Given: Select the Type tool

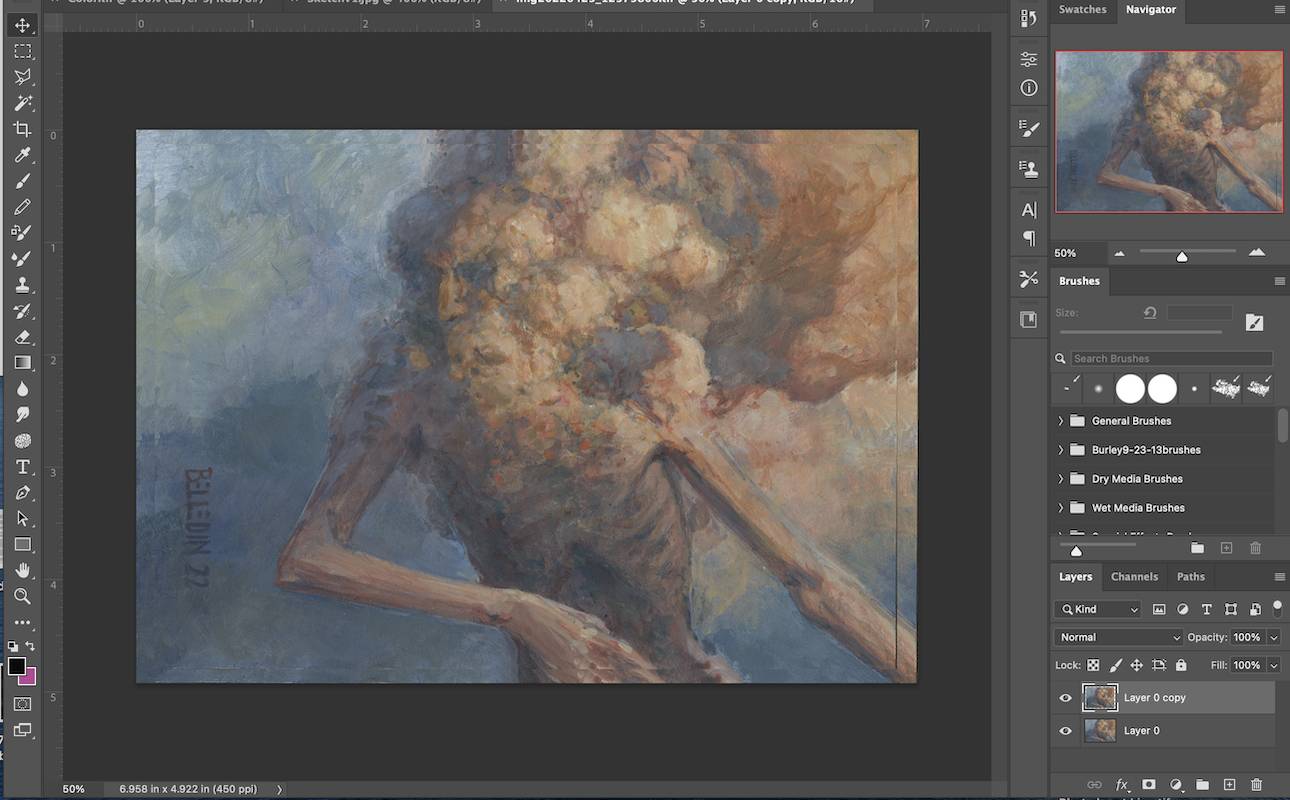Looking at the screenshot, I should pyautogui.click(x=22, y=467).
